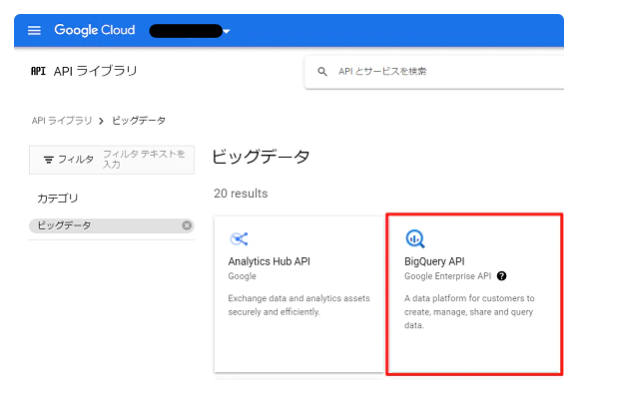Screen dimensions: 617x413
Task: Click the カテゴリ heading
Action: click(57, 198)
